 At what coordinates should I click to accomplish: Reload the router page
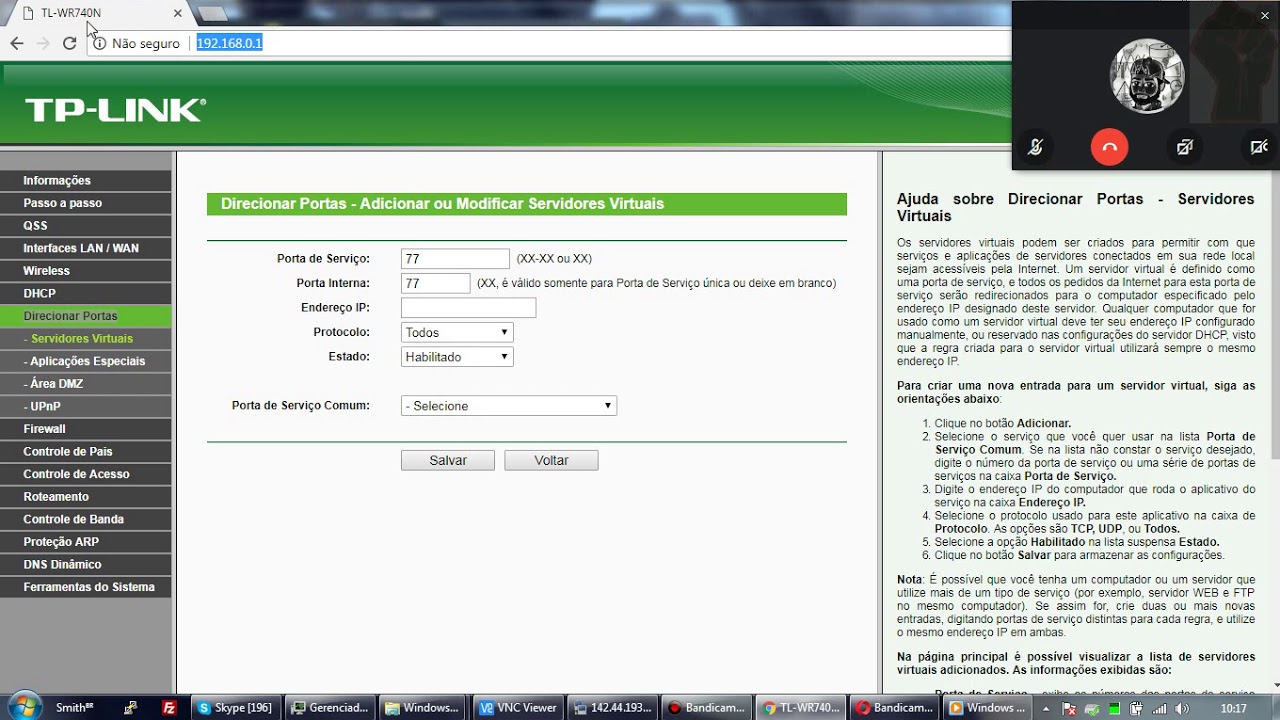pyautogui.click(x=69, y=43)
